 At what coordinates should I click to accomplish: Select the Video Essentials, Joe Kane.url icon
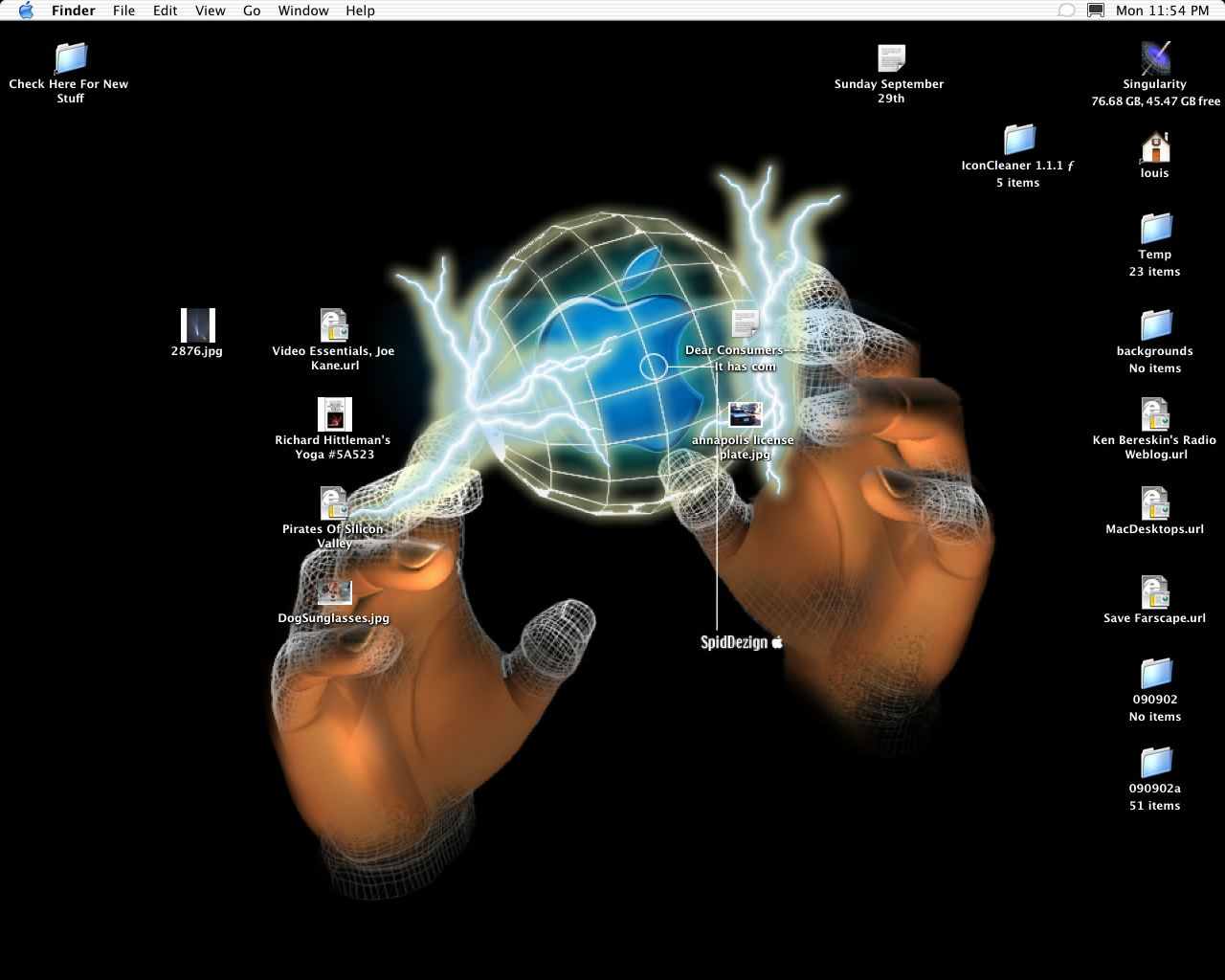click(333, 325)
